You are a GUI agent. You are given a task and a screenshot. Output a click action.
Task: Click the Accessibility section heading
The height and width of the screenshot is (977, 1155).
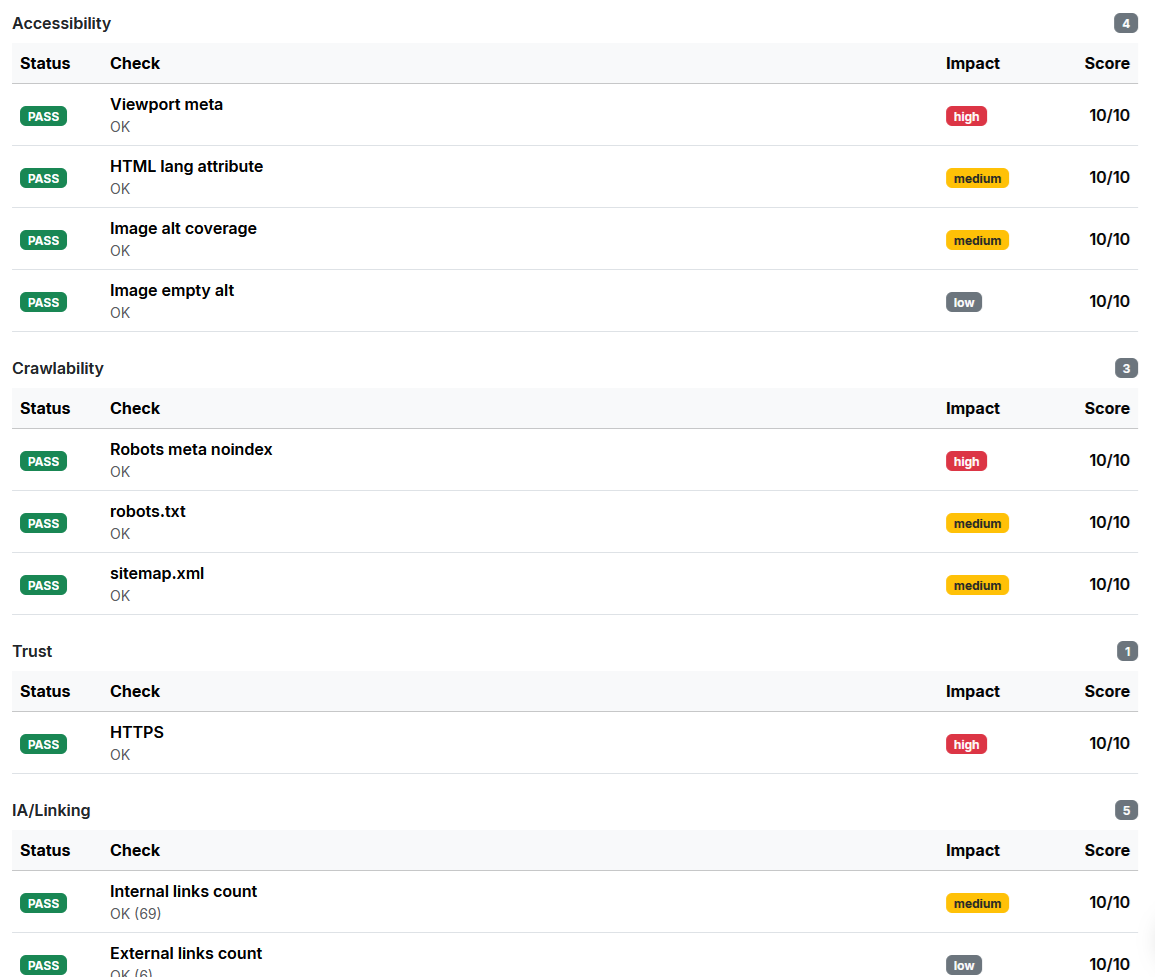point(62,23)
